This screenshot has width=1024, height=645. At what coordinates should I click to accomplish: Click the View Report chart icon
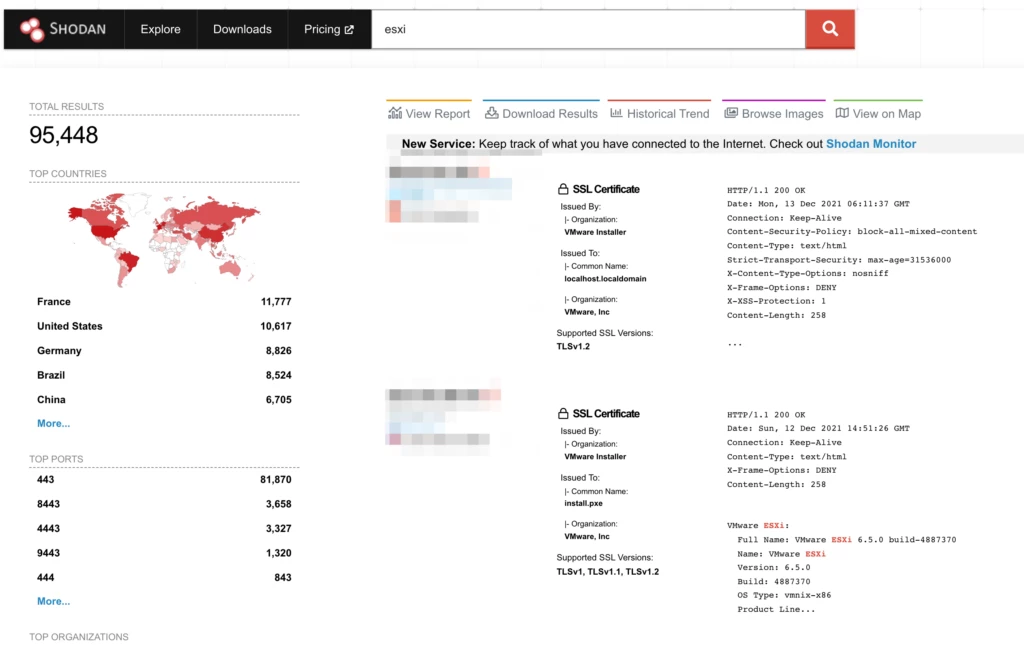pos(395,114)
